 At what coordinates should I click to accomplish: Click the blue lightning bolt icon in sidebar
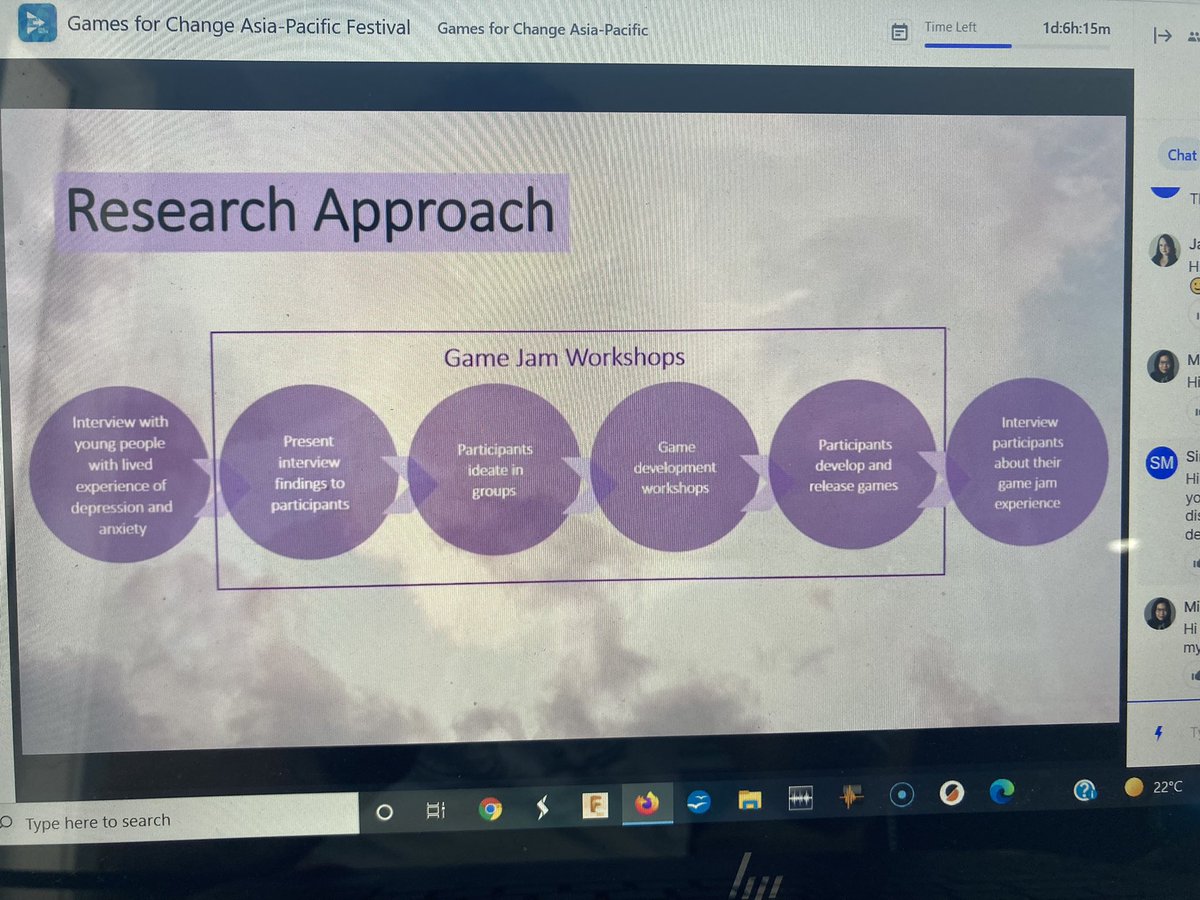[1158, 733]
